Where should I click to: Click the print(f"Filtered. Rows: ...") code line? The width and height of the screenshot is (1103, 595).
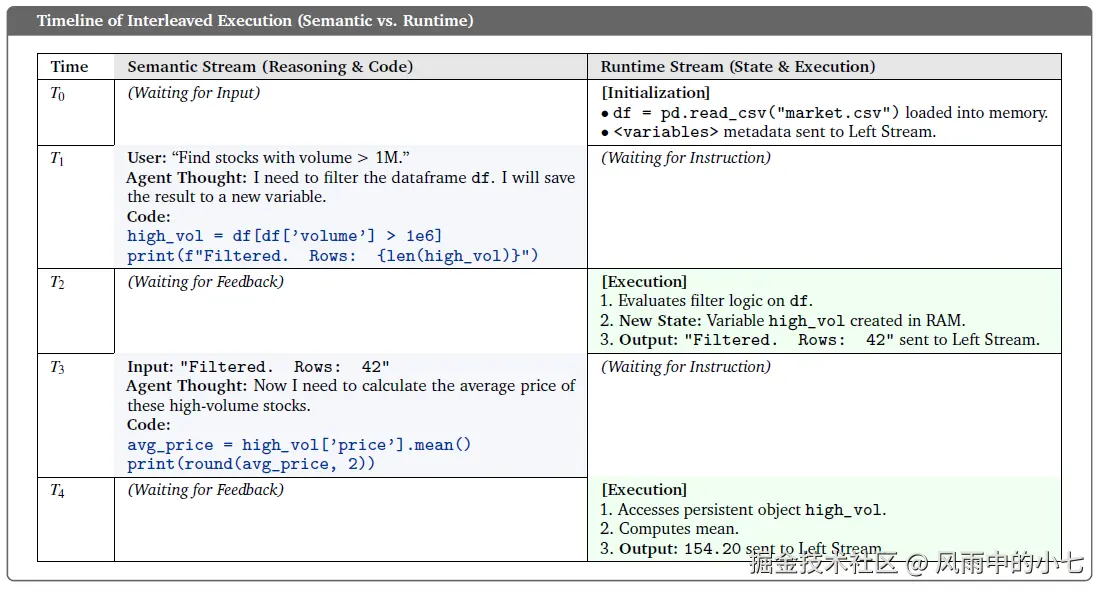tap(333, 255)
